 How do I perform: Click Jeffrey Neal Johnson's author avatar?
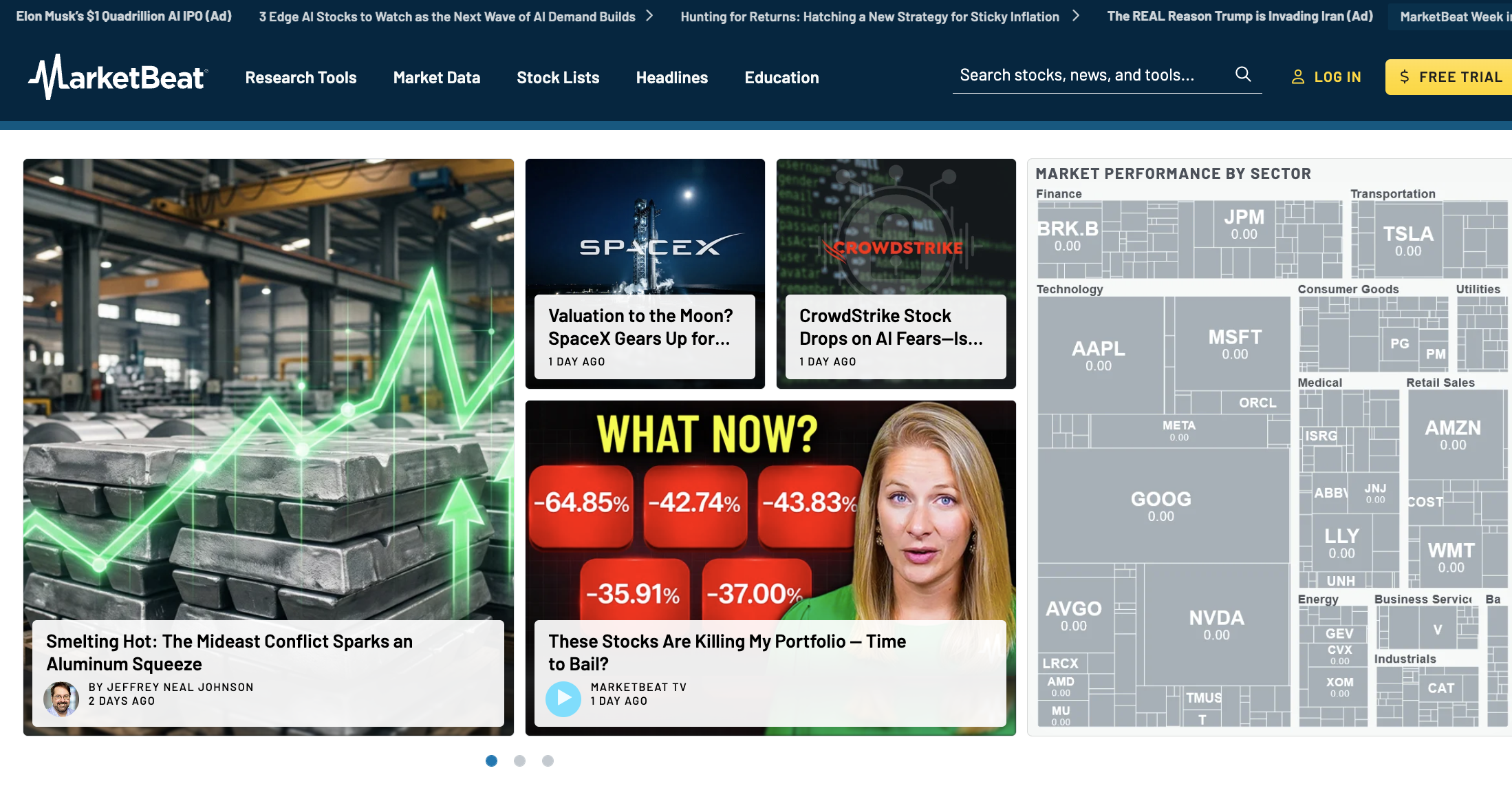click(61, 699)
